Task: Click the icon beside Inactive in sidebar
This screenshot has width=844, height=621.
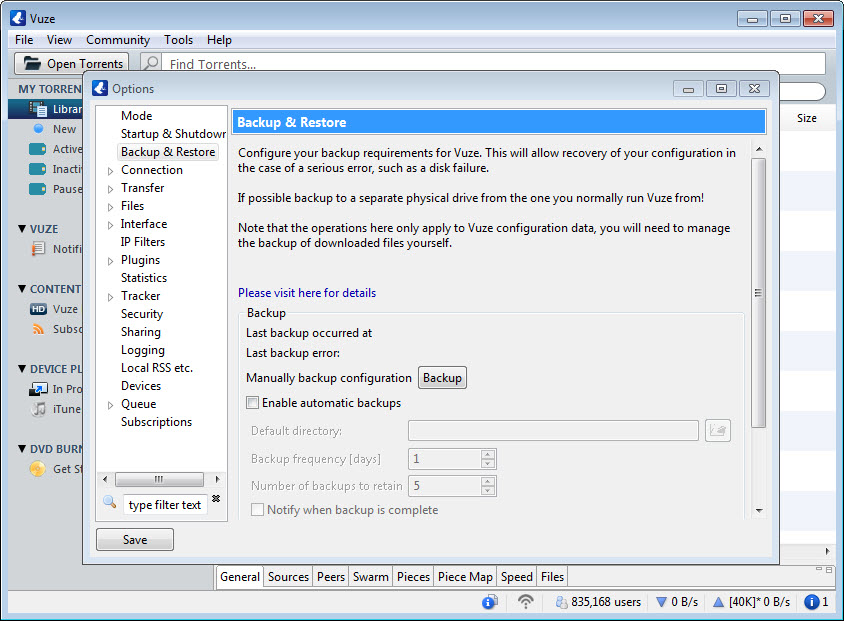Action: (37, 169)
